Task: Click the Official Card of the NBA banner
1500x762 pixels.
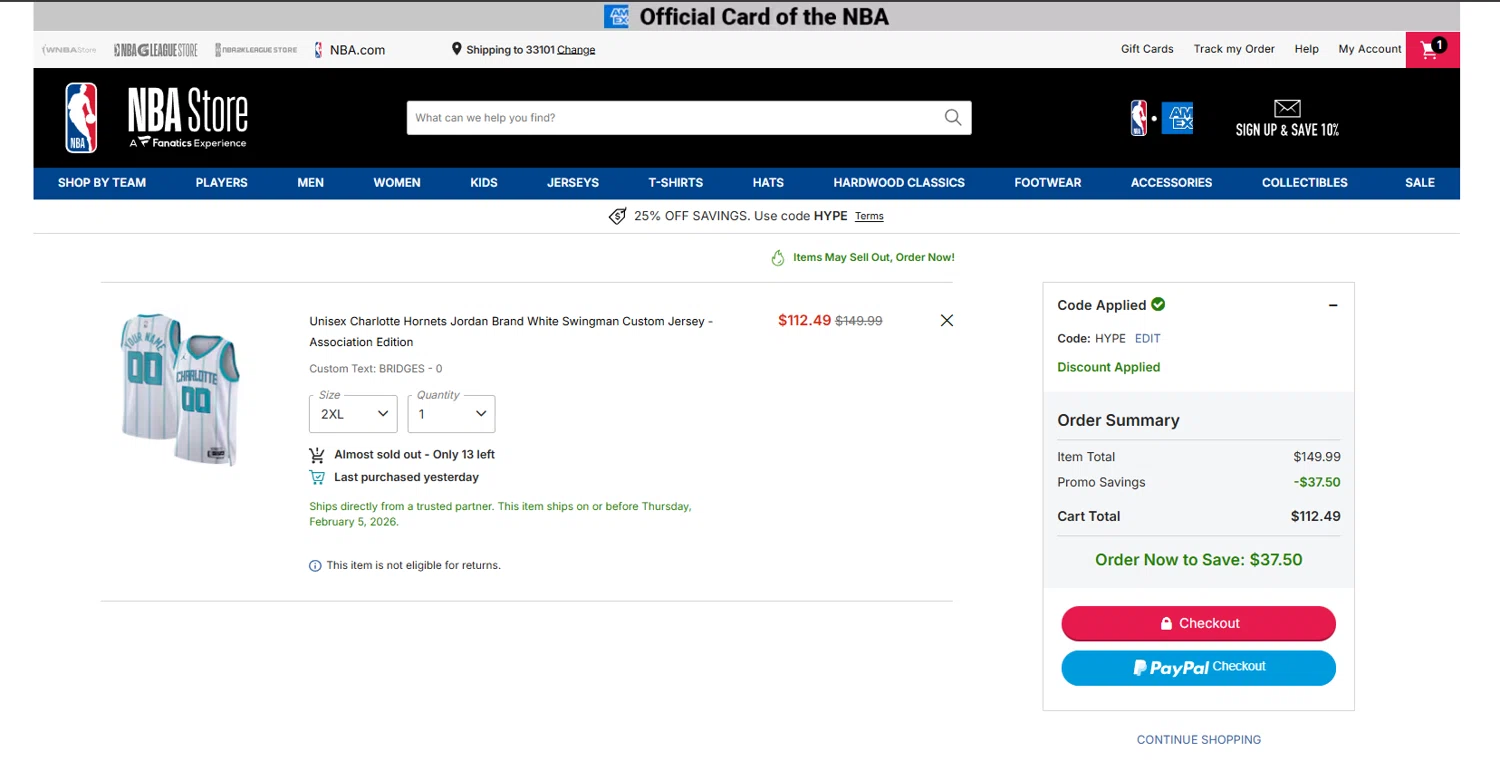Action: (x=746, y=17)
